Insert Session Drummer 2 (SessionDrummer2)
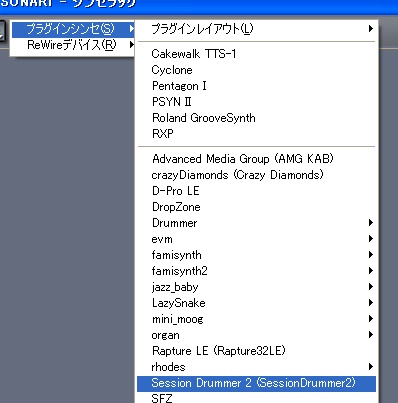Screen dimensions: 398x403 click(x=256, y=383)
